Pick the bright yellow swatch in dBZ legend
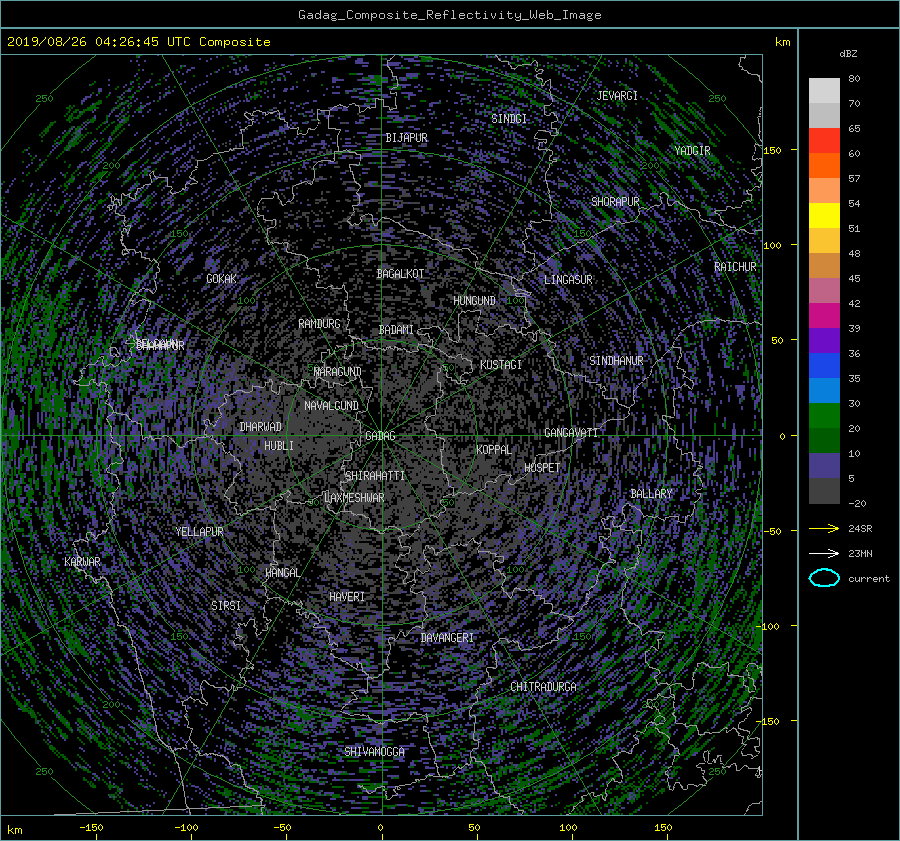 [824, 215]
